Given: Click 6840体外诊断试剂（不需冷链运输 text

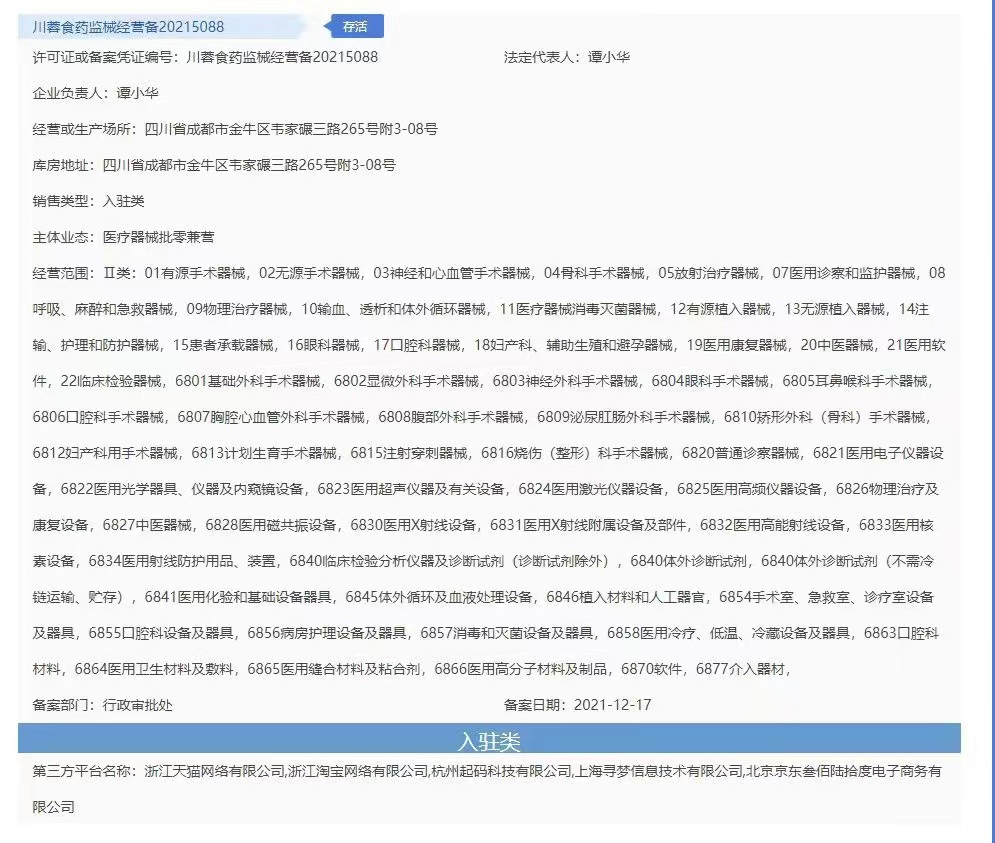Looking at the screenshot, I should 847,561.
